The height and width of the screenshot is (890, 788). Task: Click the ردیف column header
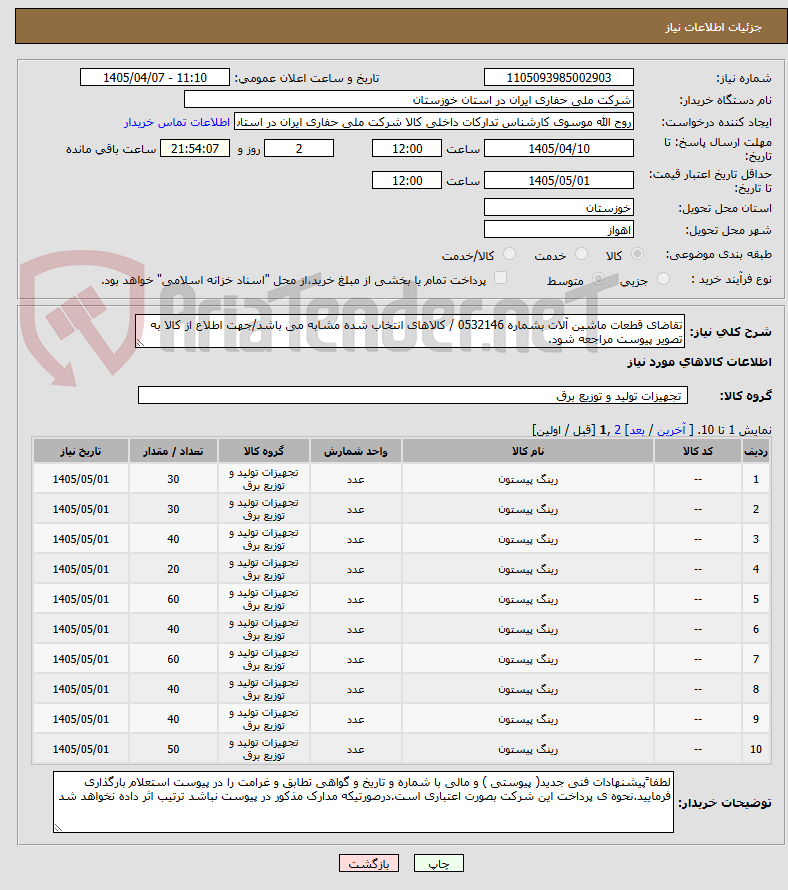tap(756, 451)
